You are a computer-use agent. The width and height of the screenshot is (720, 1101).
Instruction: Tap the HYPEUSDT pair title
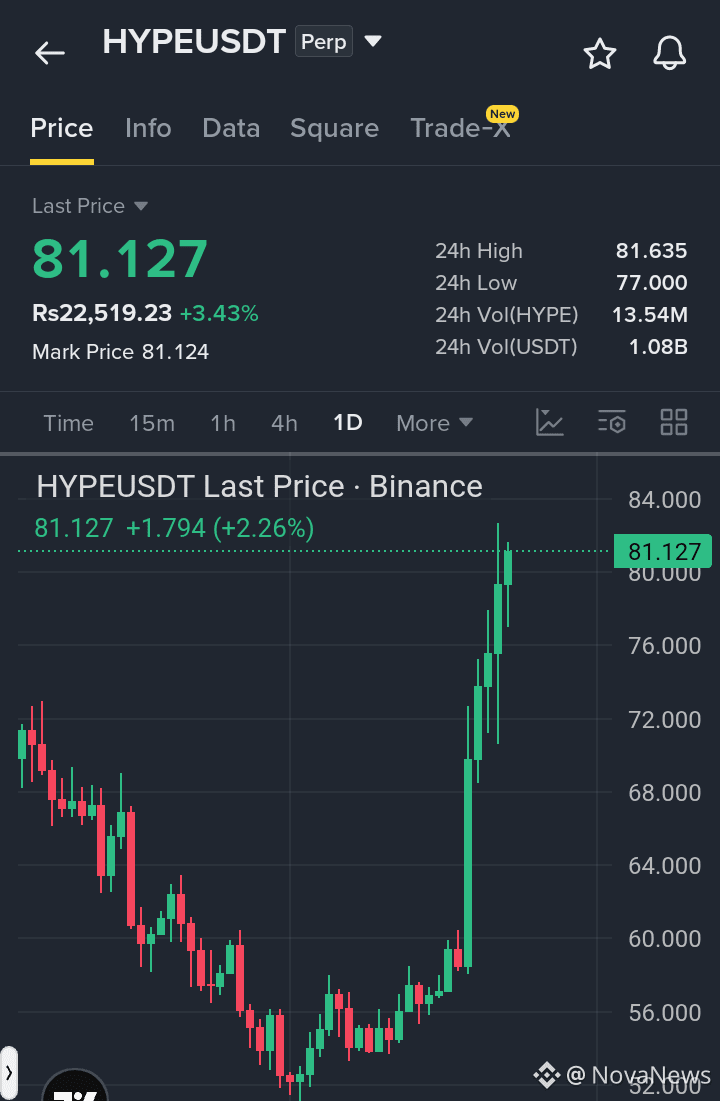click(195, 42)
